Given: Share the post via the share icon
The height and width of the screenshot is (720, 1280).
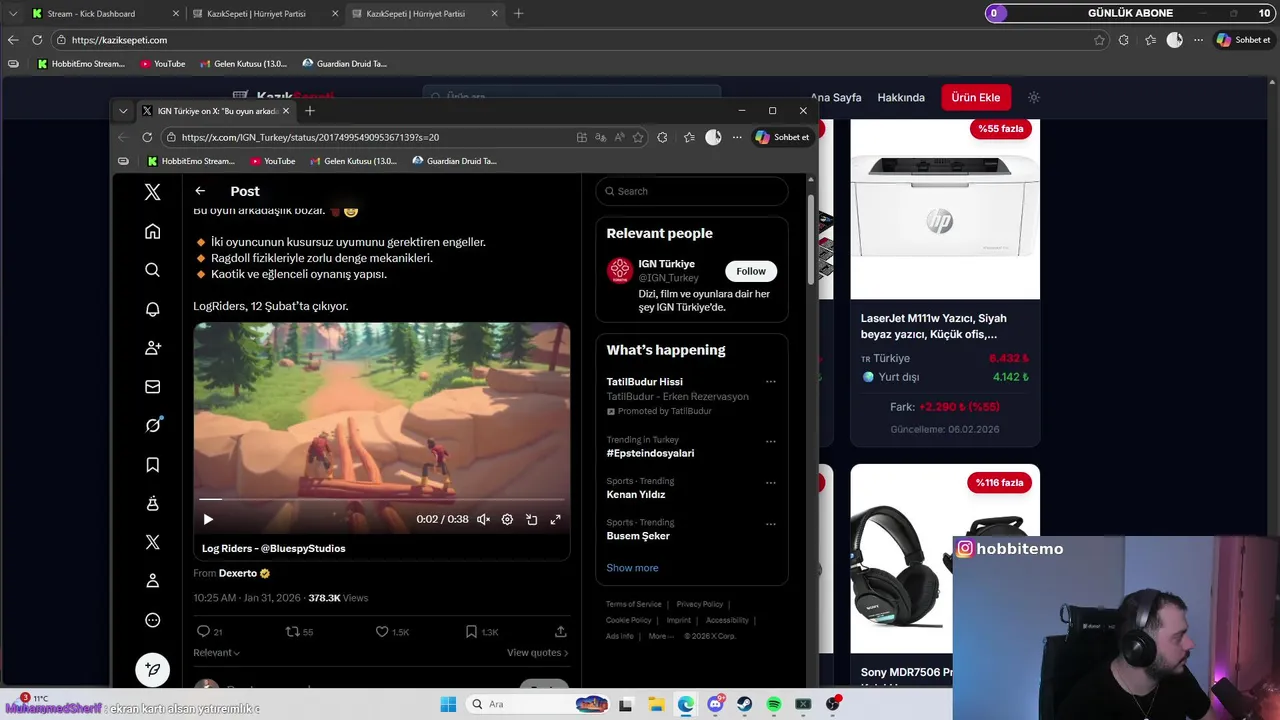Looking at the screenshot, I should coord(560,631).
